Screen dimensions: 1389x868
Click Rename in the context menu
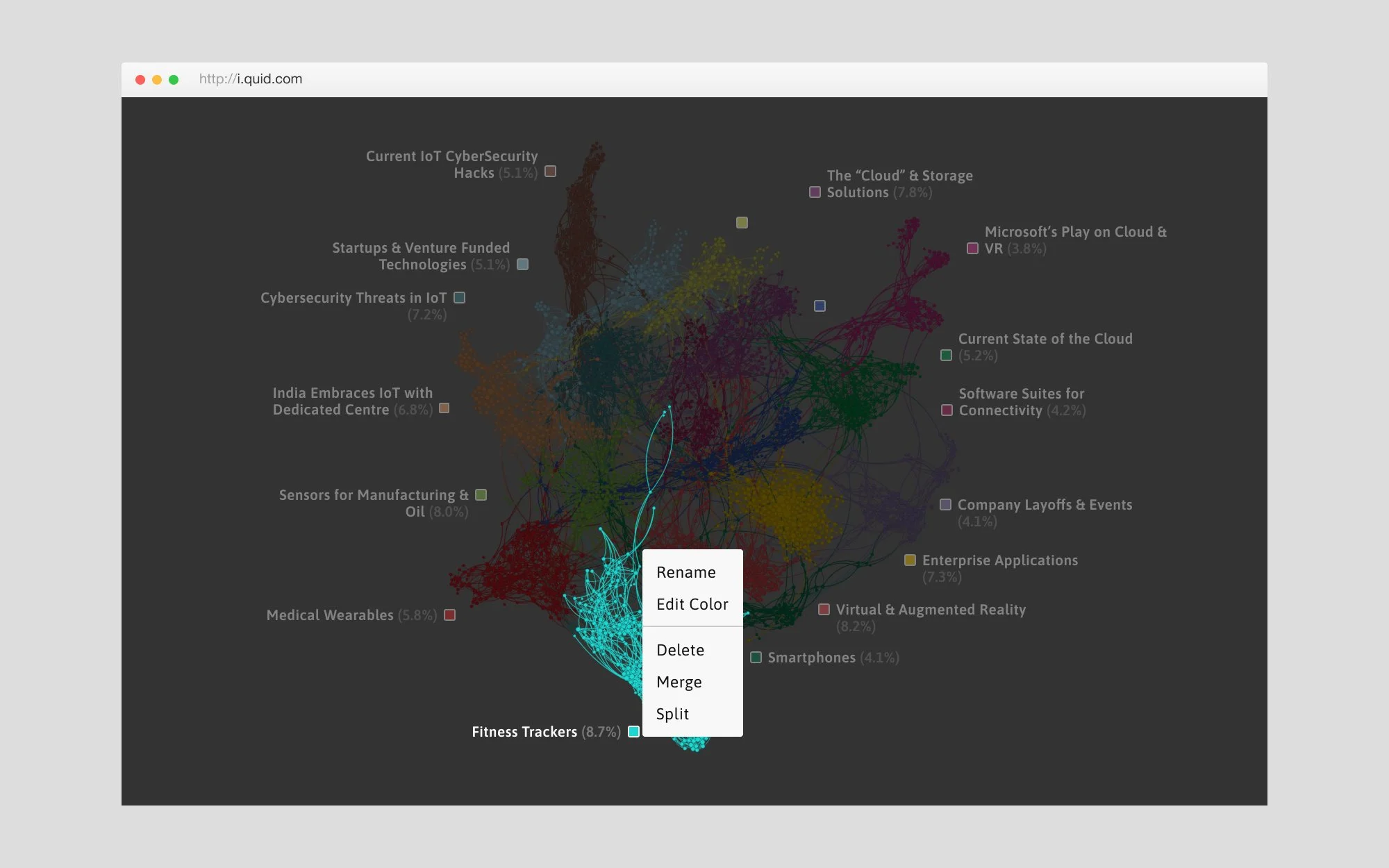(685, 572)
